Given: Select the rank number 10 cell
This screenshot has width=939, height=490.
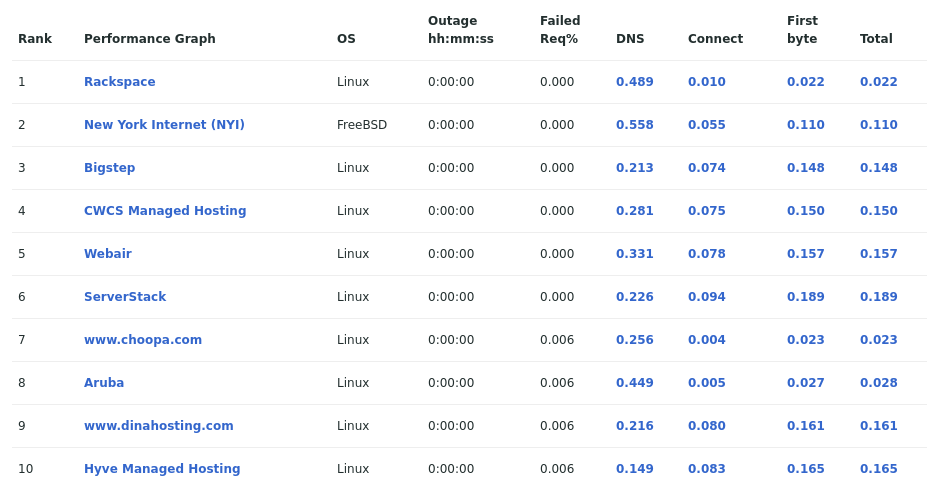Looking at the screenshot, I should (x=25, y=468).
